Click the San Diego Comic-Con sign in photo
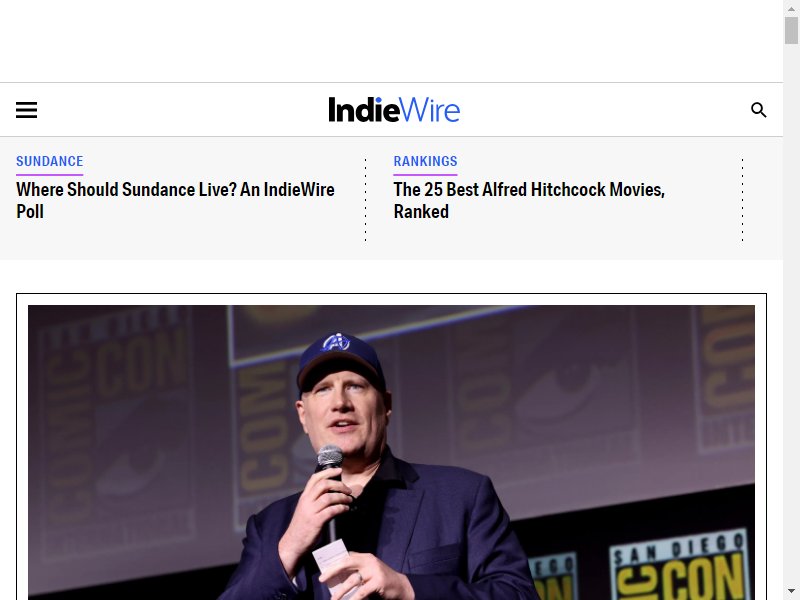 click(679, 566)
